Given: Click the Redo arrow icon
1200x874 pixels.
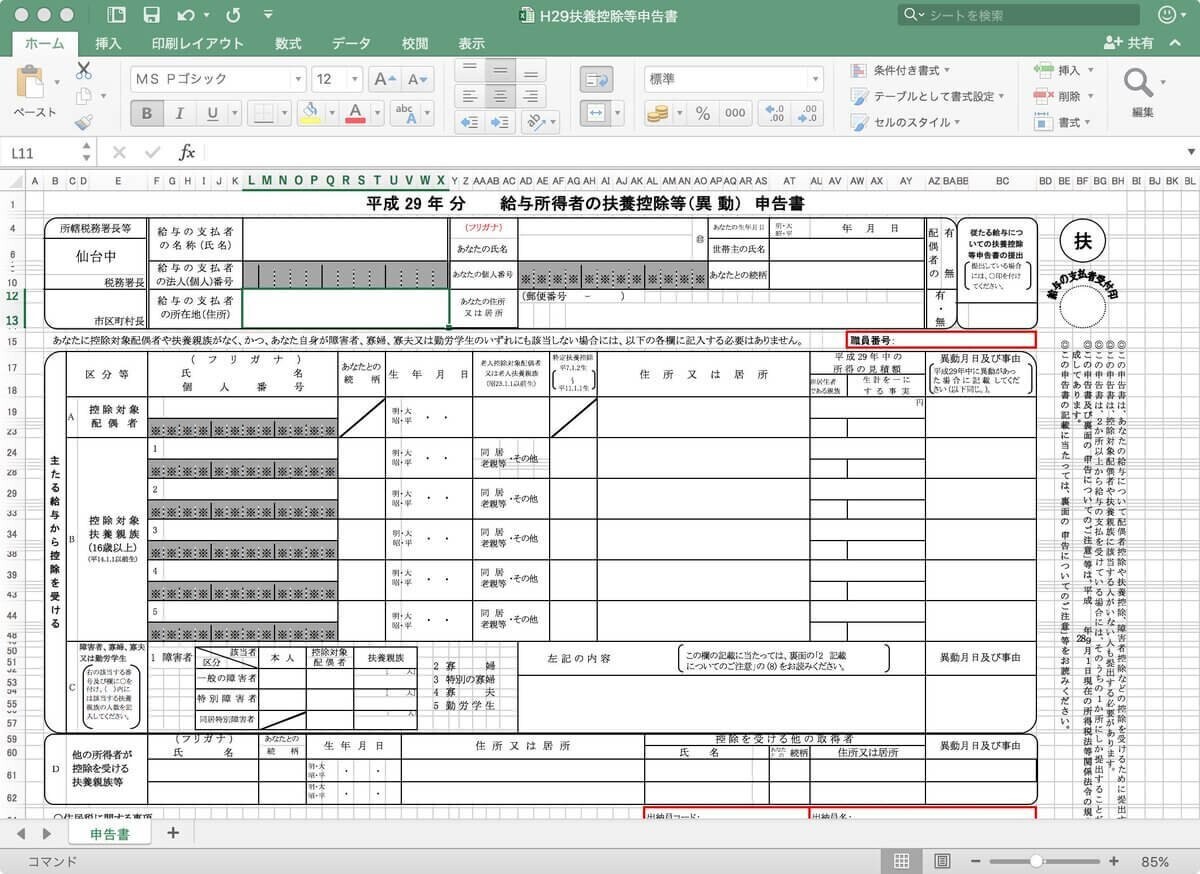Looking at the screenshot, I should coord(233,15).
